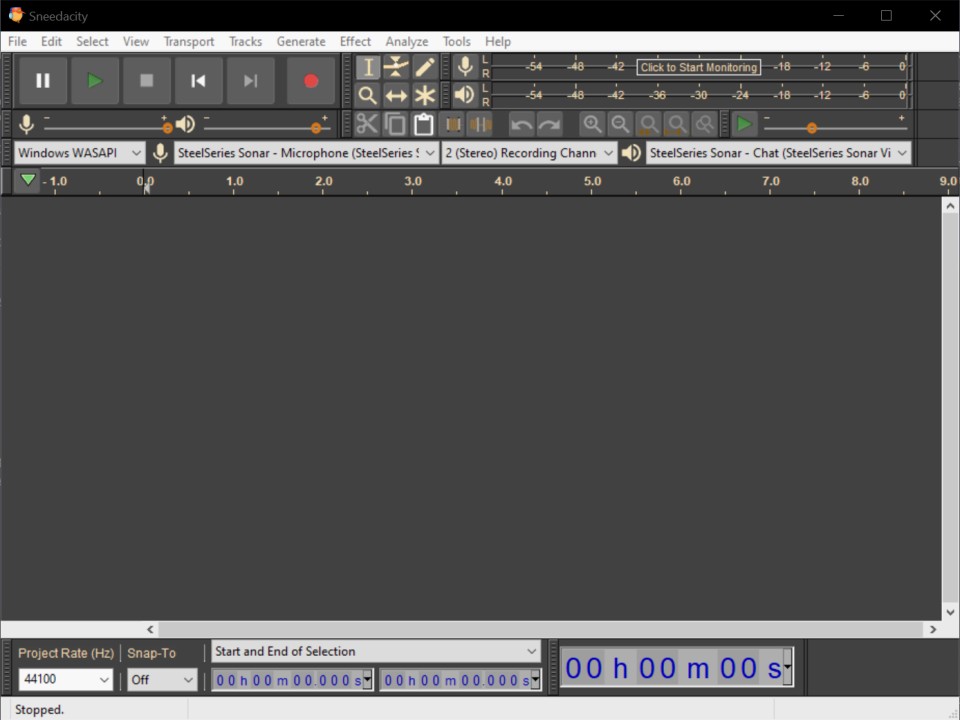Open the selection end time format arrow

point(536,679)
